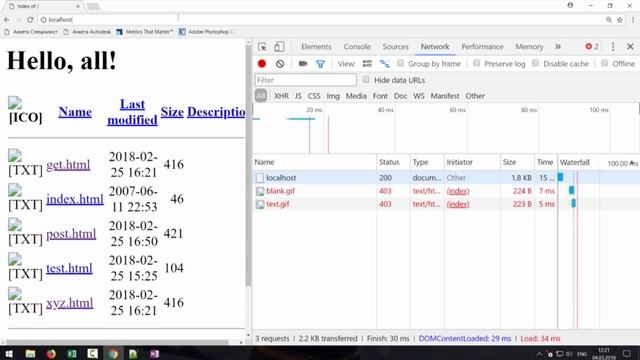Filter requests by Font
This screenshot has width=640, height=360.
click(380, 96)
